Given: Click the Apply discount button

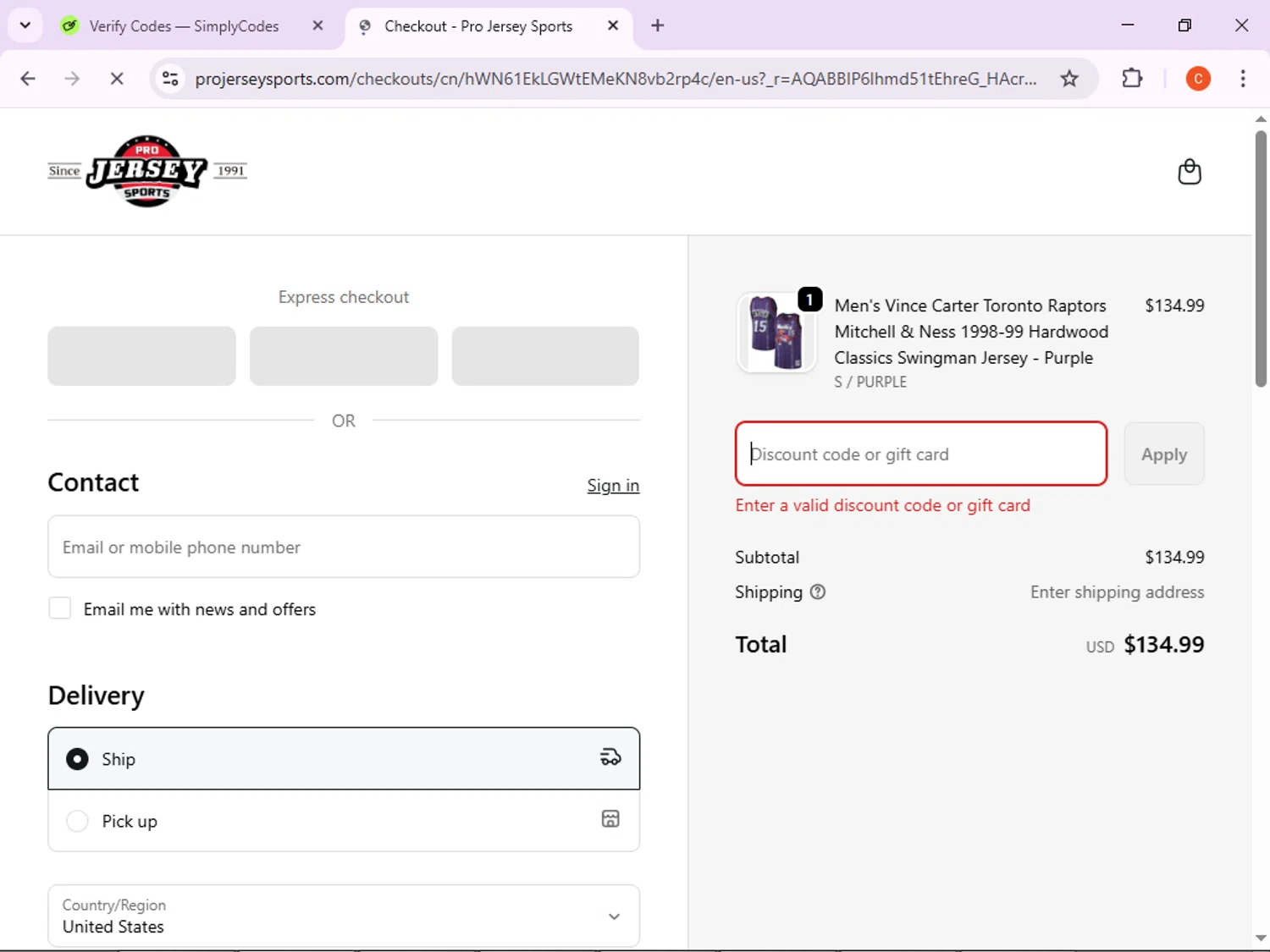Looking at the screenshot, I should click(x=1164, y=454).
